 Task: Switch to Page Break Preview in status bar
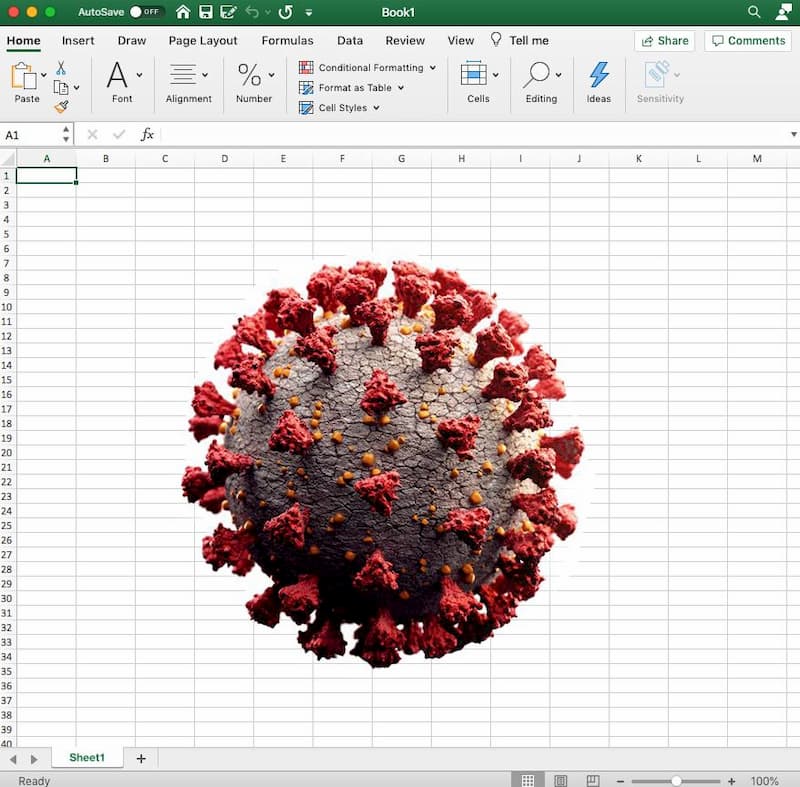tap(592, 780)
